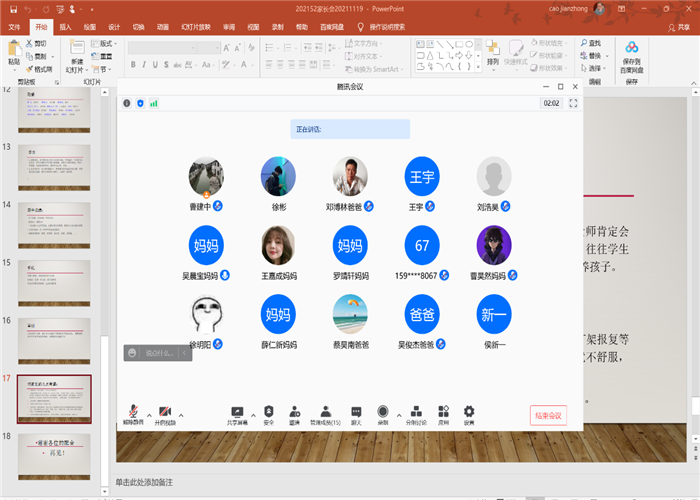Select the rectangle shape in shapes gallery
Viewport: 700px width, 500px height.
[x=459, y=44]
